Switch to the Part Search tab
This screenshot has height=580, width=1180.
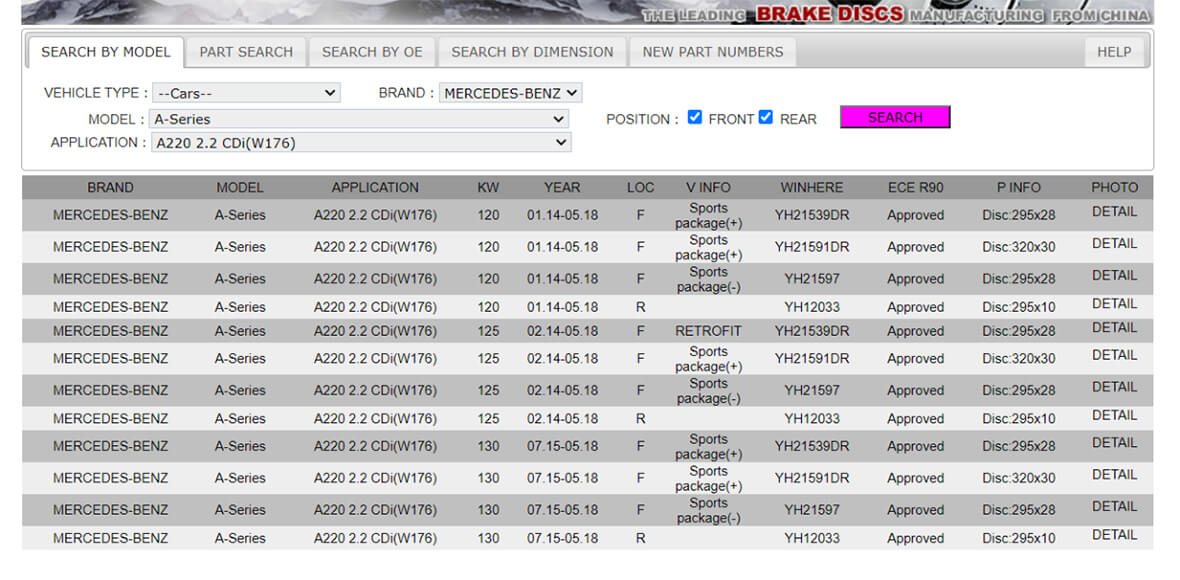point(246,52)
